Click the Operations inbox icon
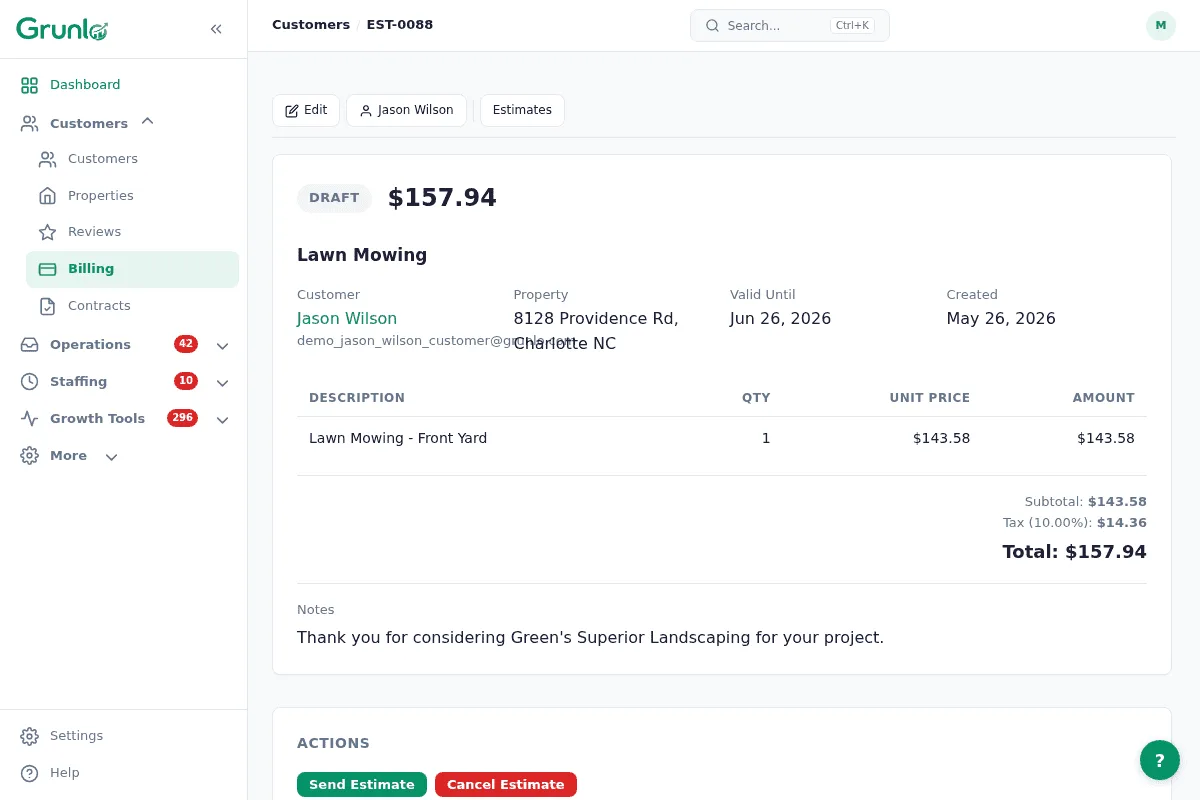1200x800 pixels. pos(30,345)
